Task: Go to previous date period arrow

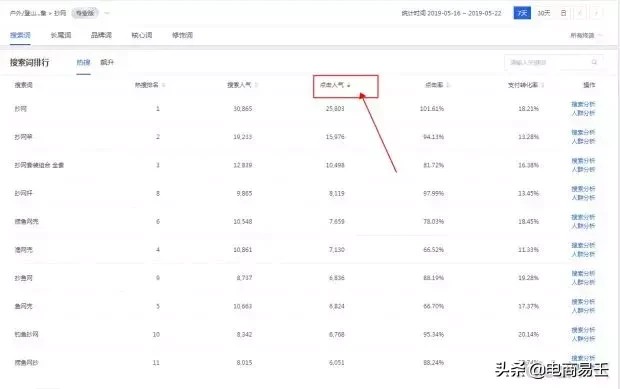Action: tap(580, 13)
